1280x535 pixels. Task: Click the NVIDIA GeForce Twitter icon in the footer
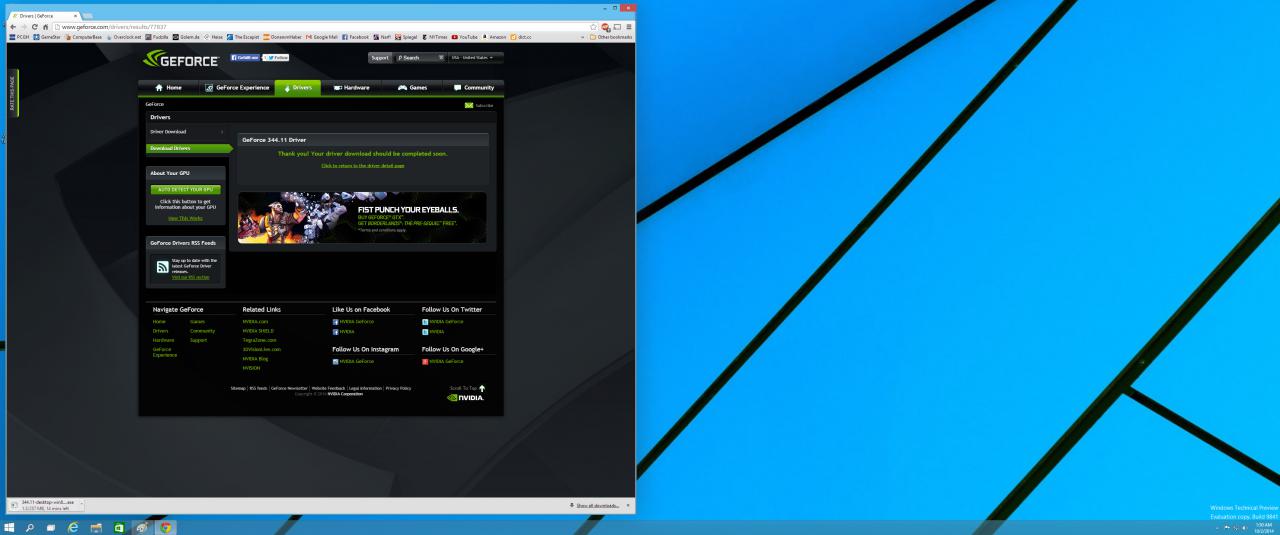click(x=425, y=322)
